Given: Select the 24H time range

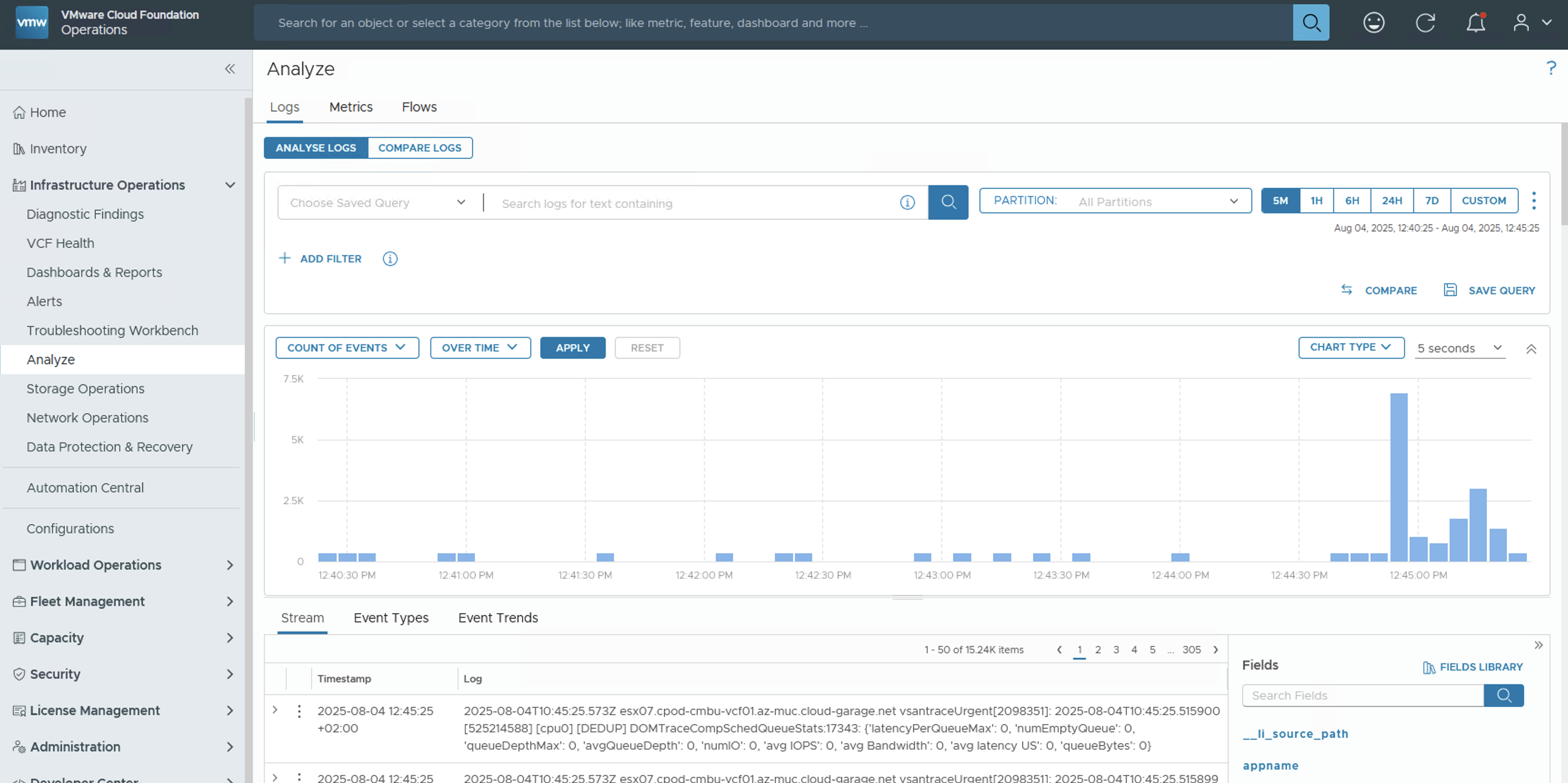Looking at the screenshot, I should point(1392,201).
